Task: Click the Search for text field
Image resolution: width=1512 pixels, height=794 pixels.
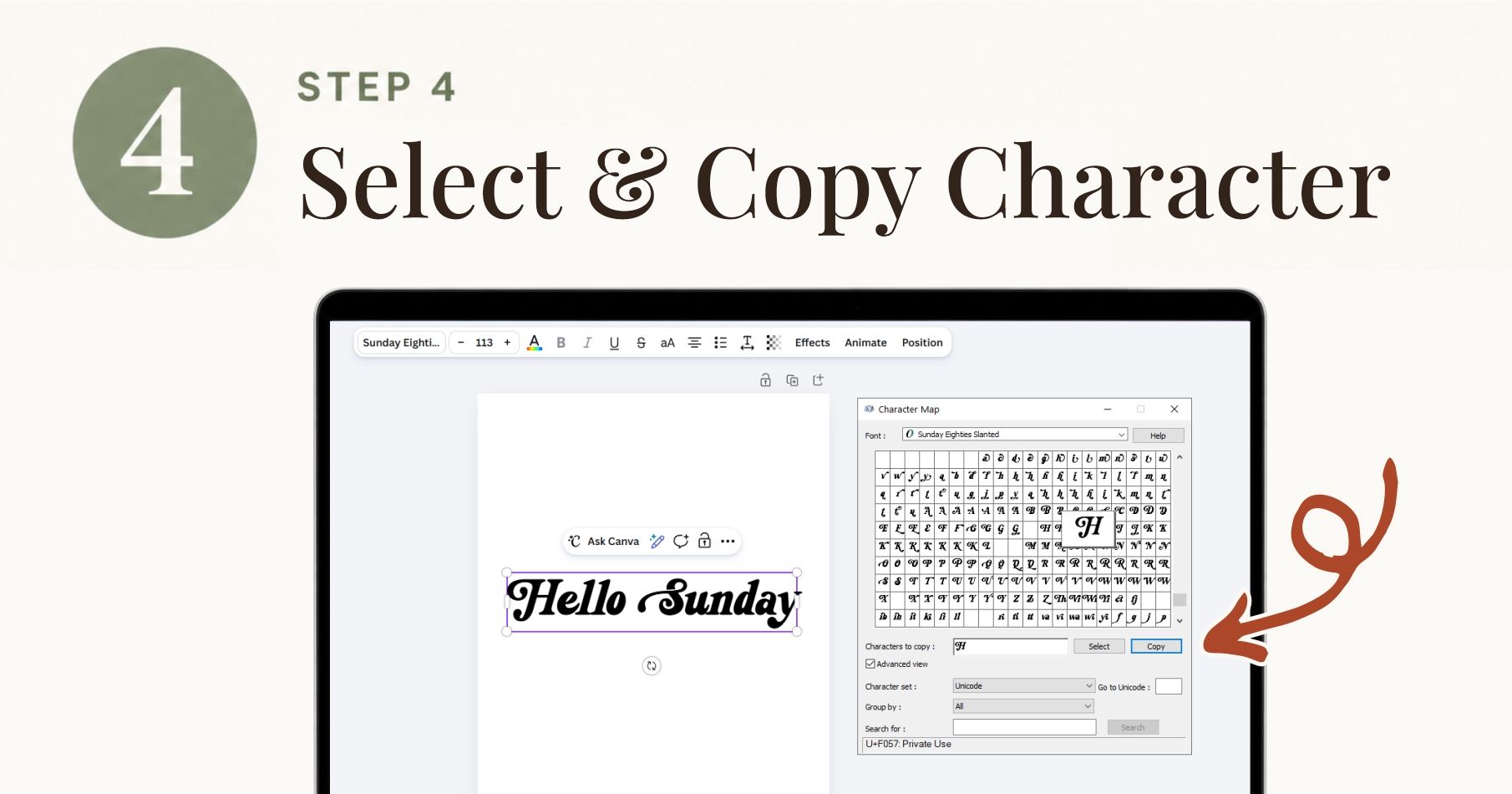Action: tap(1024, 728)
